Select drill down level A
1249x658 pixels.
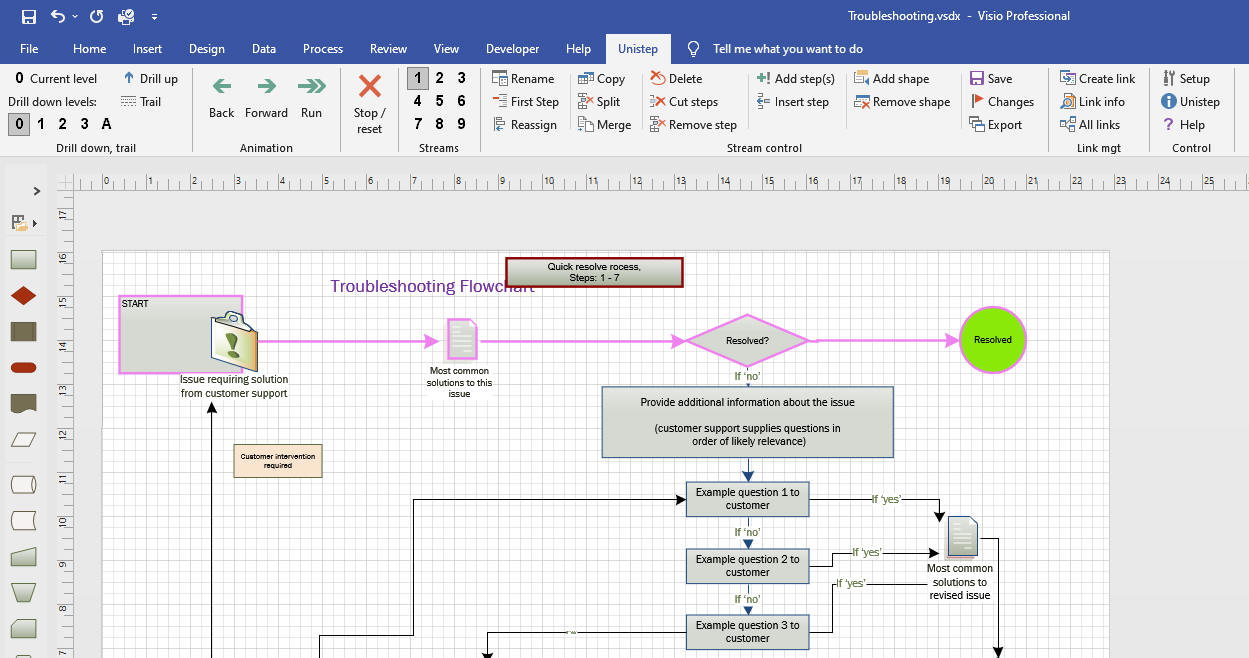pyautogui.click(x=106, y=124)
